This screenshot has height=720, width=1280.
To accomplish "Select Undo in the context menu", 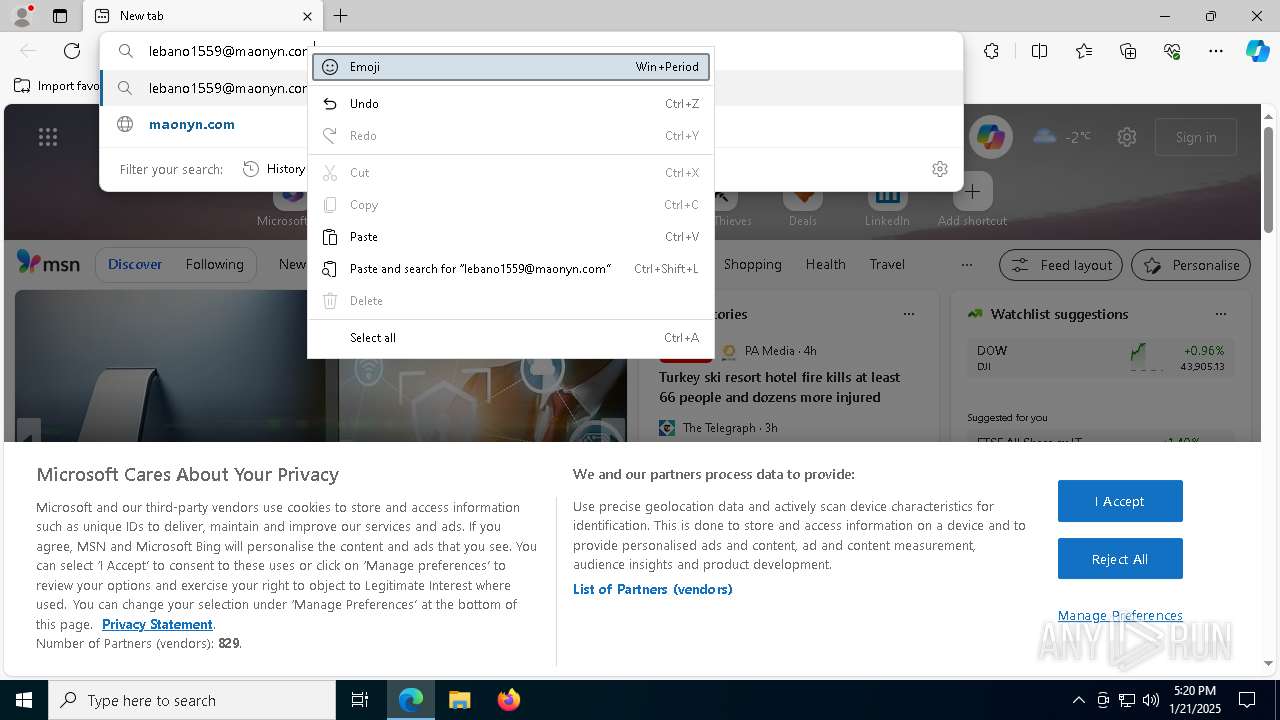I will 511,104.
